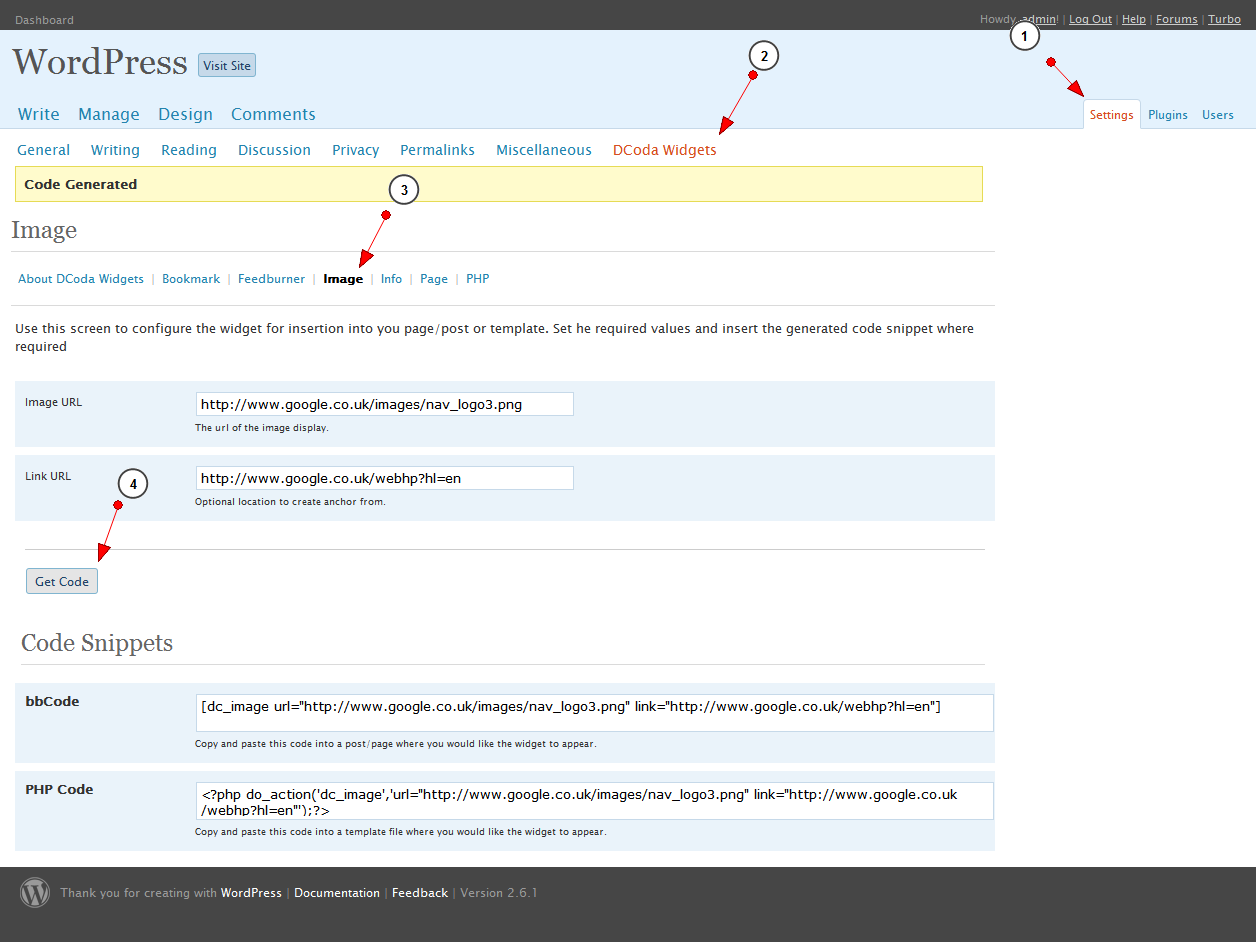
Task: Click the 'Link URL' field label
Action: 48,476
